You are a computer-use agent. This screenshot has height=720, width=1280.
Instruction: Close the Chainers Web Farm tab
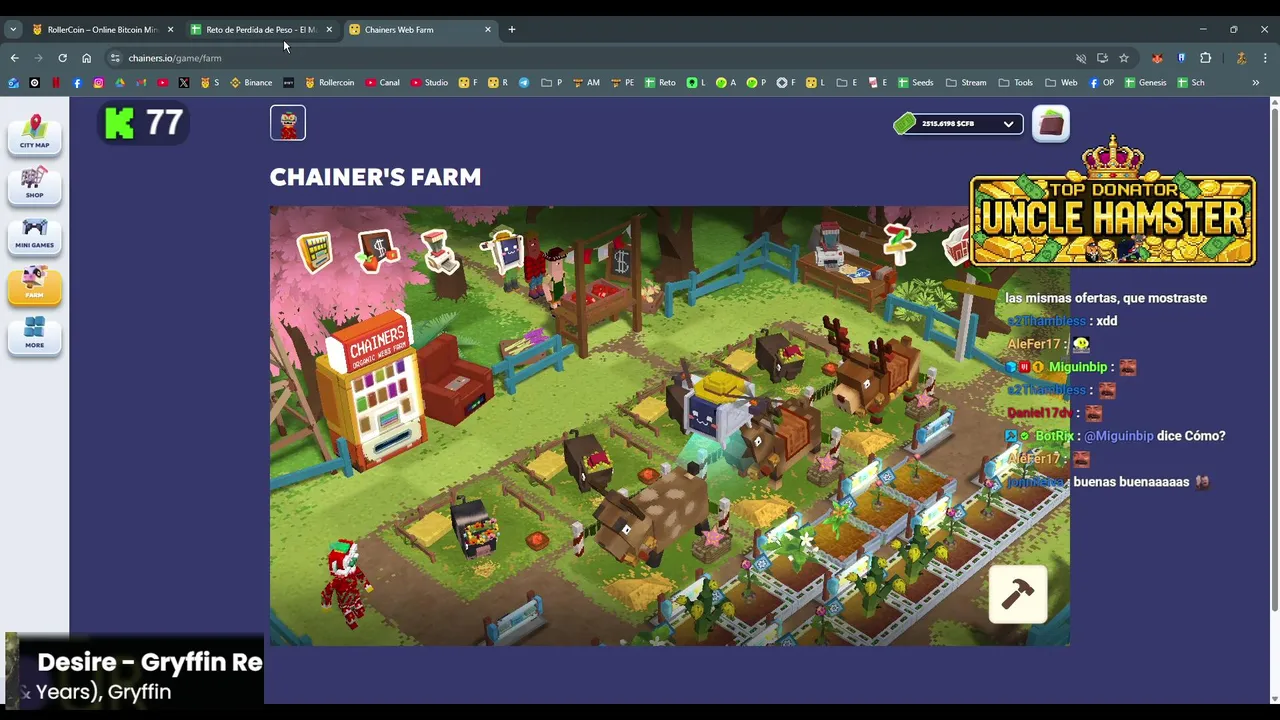coord(488,30)
